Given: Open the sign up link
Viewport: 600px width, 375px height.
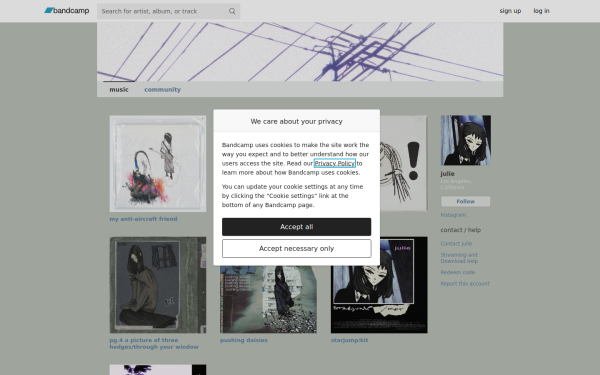Looking at the screenshot, I should pos(510,11).
